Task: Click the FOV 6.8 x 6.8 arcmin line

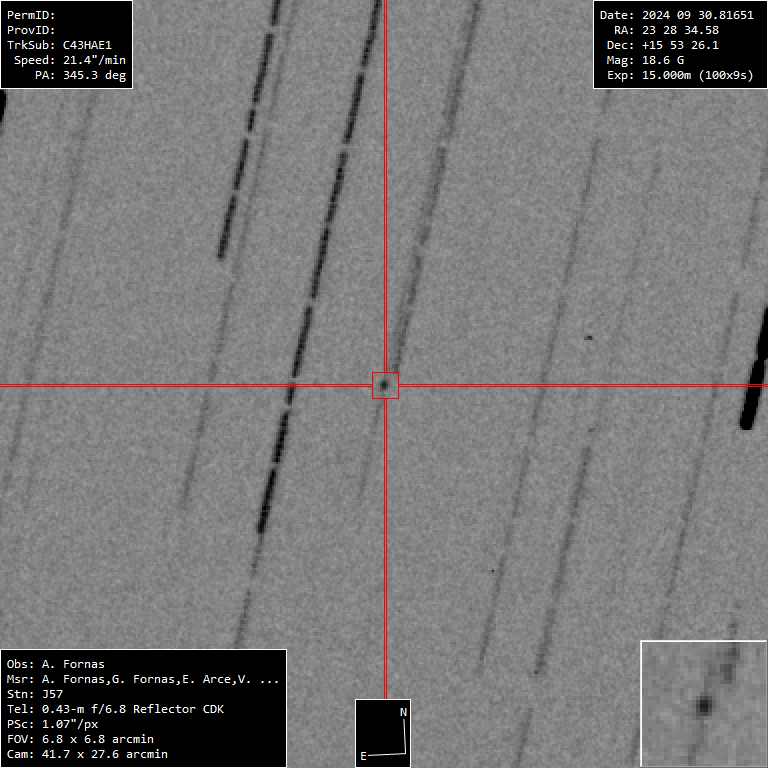Action: click(80, 739)
